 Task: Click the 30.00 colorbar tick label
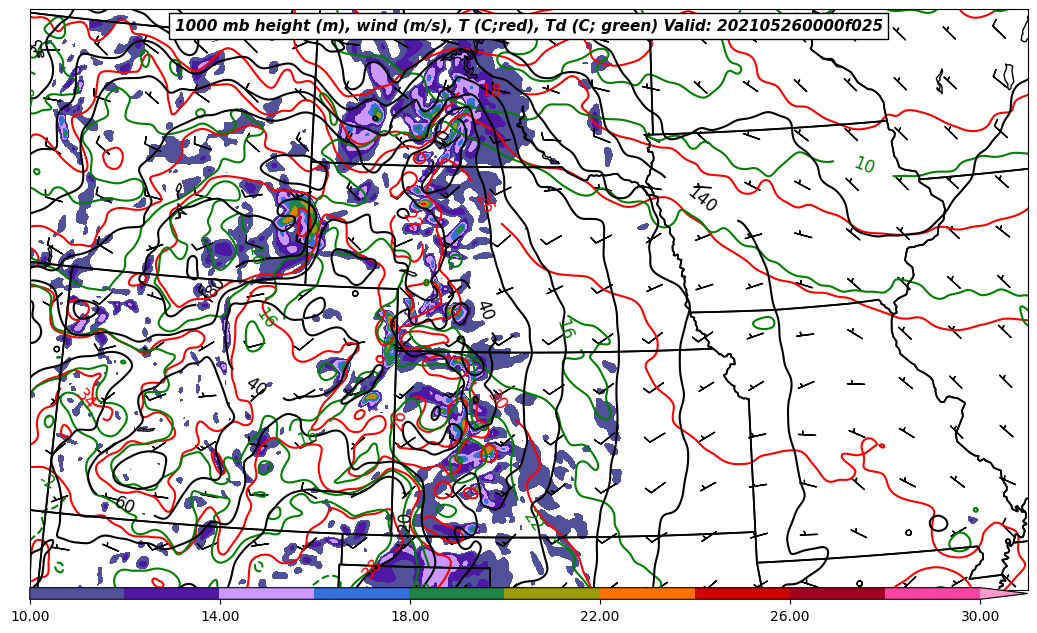(x=980, y=616)
